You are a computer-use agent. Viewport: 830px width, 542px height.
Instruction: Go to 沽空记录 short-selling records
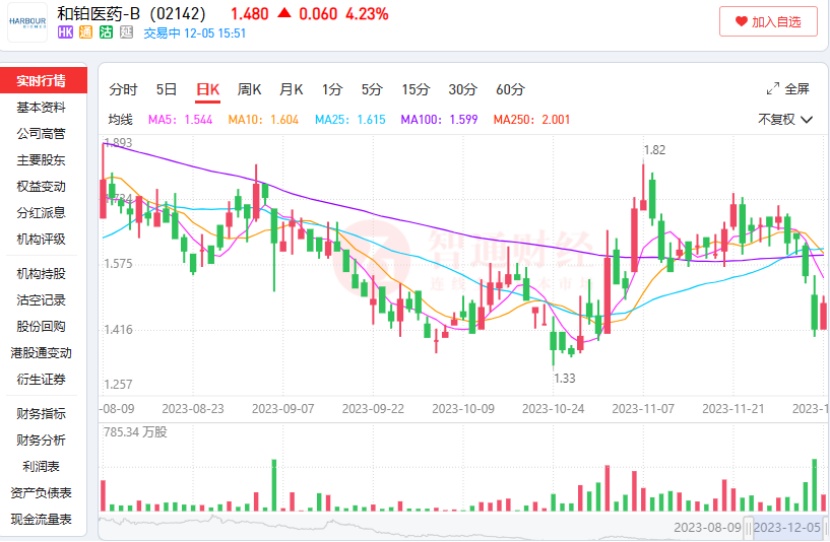pyautogui.click(x=41, y=300)
